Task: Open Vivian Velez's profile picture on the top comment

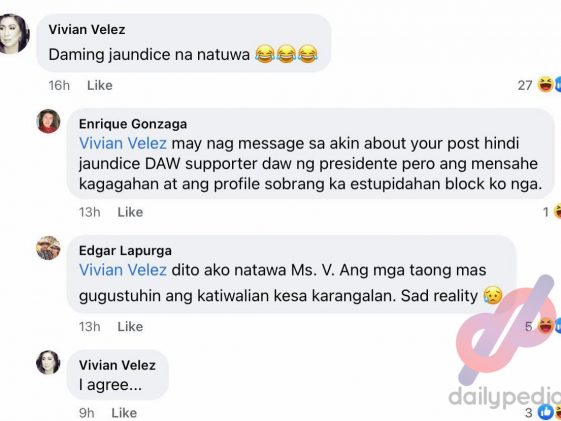Action: tap(13, 34)
